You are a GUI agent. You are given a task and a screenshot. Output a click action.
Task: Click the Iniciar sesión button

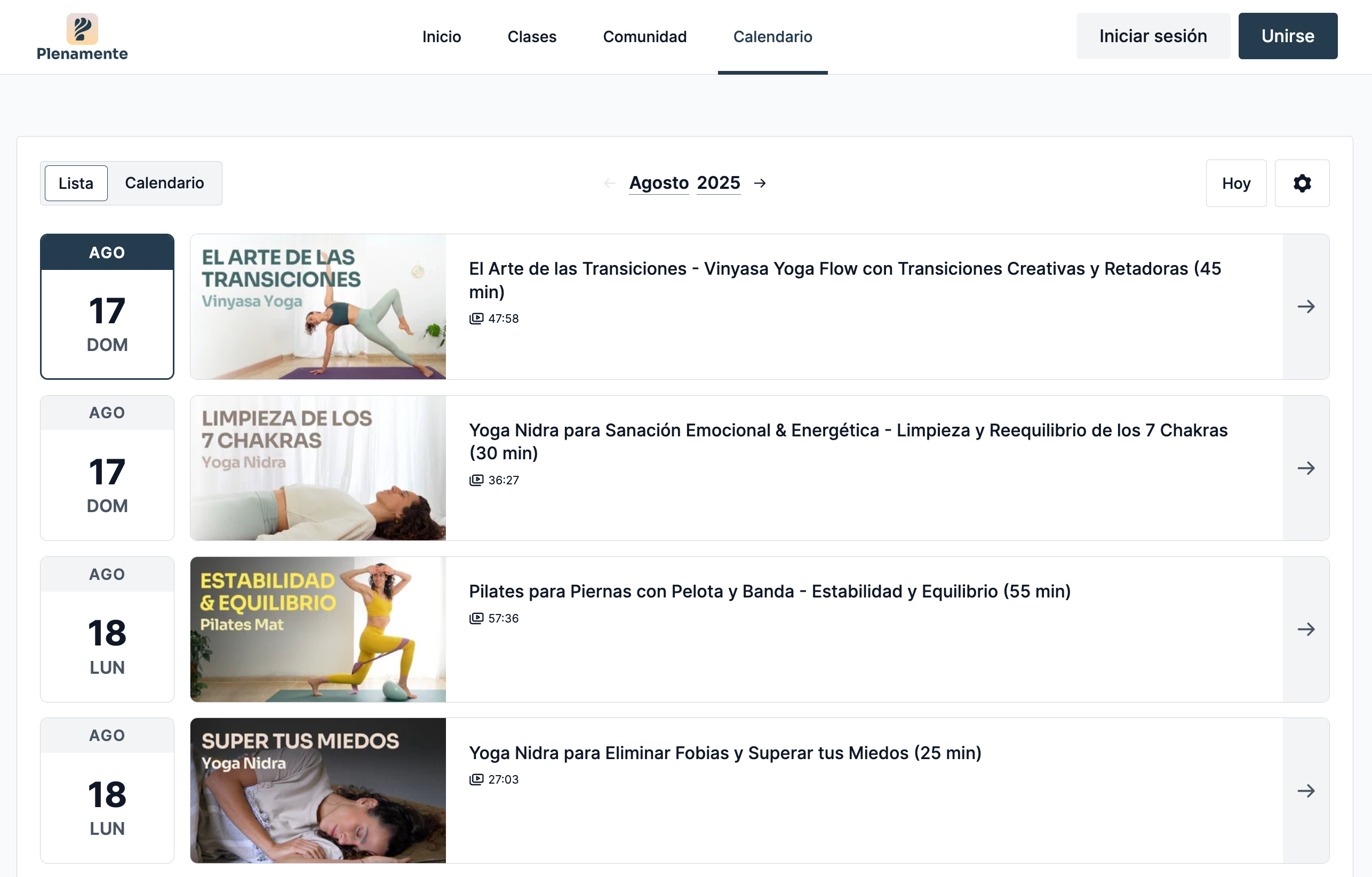[x=1153, y=36]
